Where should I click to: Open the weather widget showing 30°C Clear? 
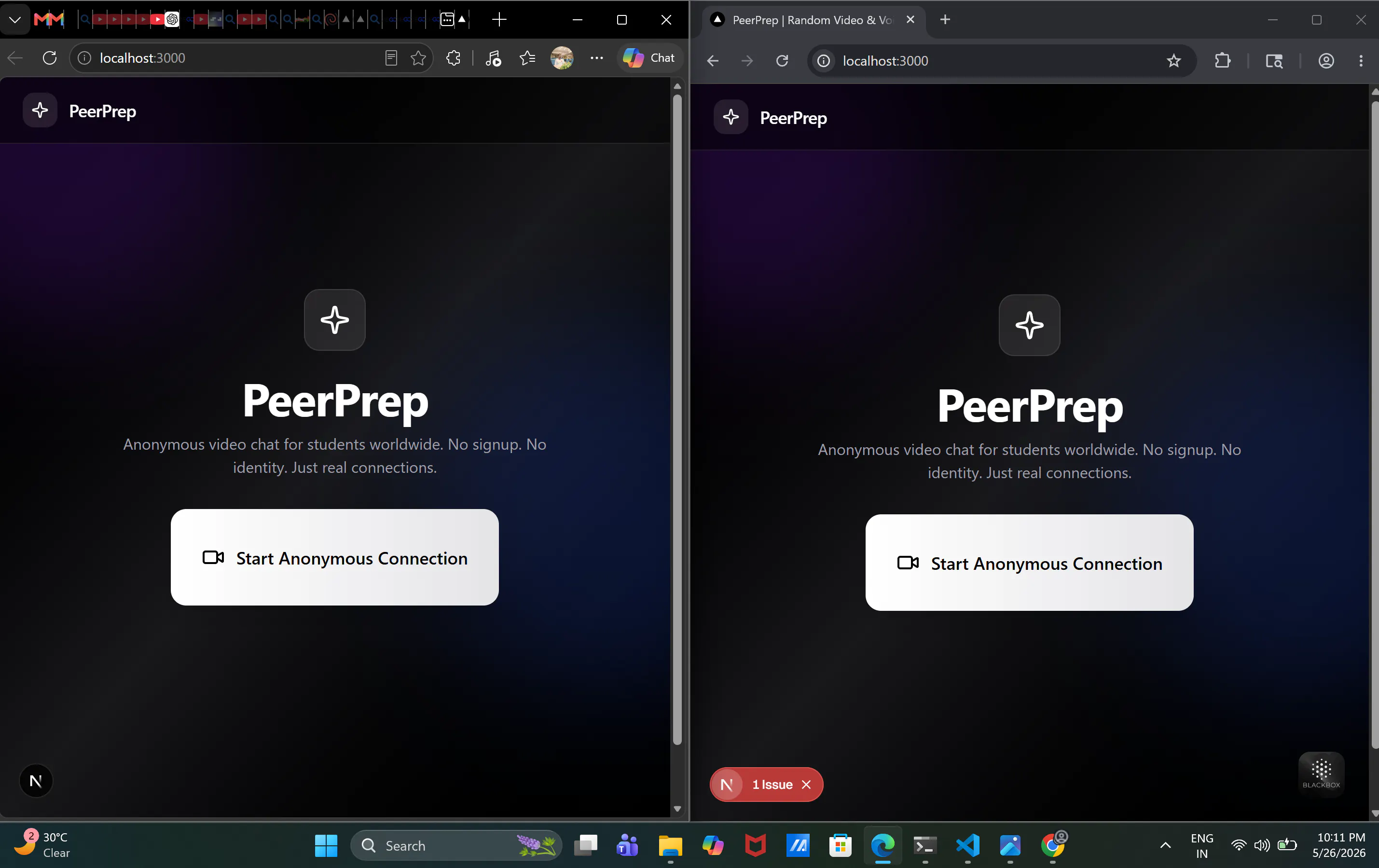43,845
